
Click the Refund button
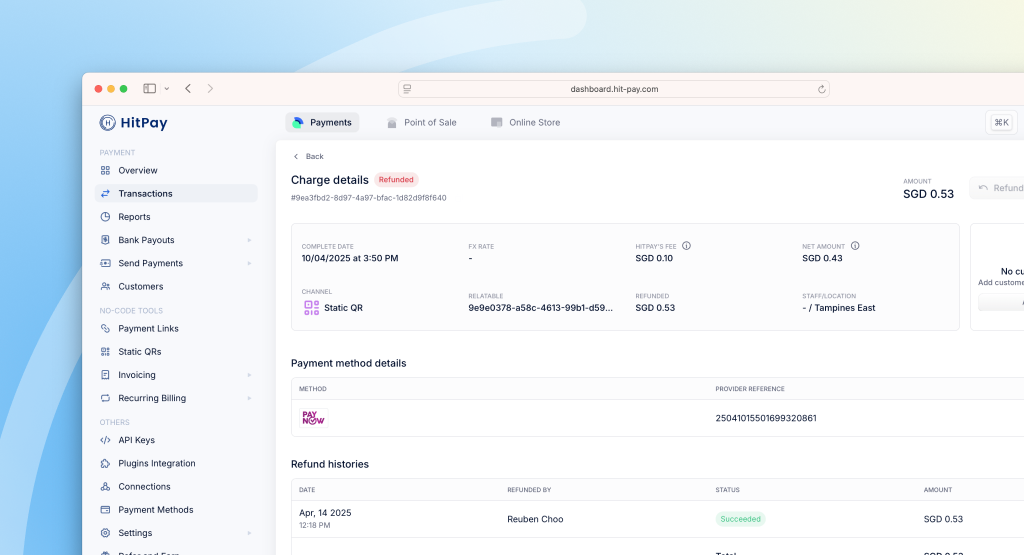coord(998,188)
